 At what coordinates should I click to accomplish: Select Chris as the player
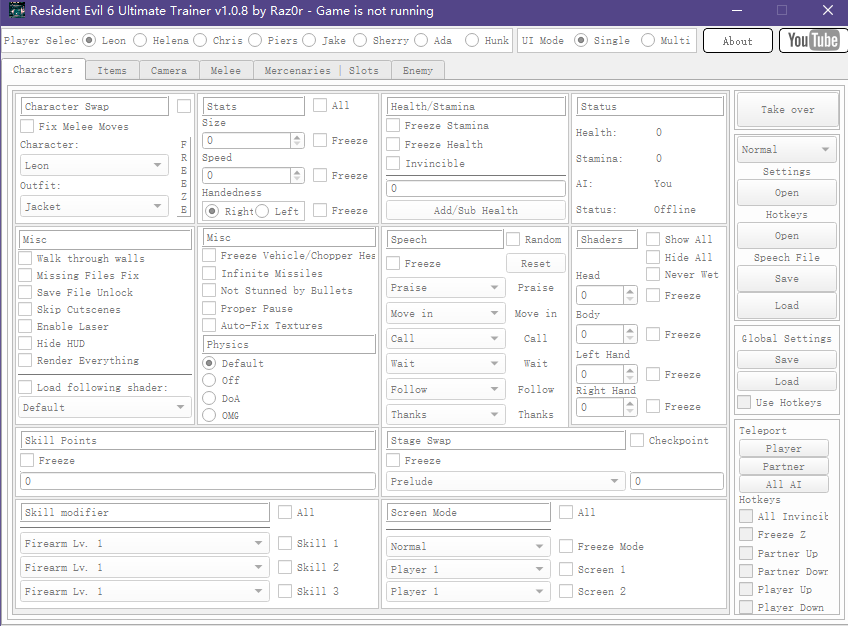[200, 41]
